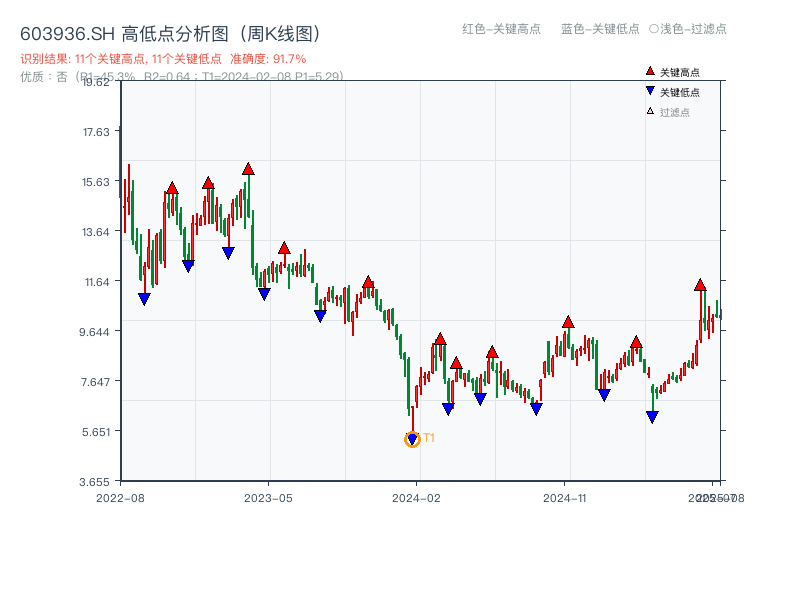The height and width of the screenshot is (600, 800).
Task: Select the rightmost red key-high triangle marker
Action: tap(700, 285)
